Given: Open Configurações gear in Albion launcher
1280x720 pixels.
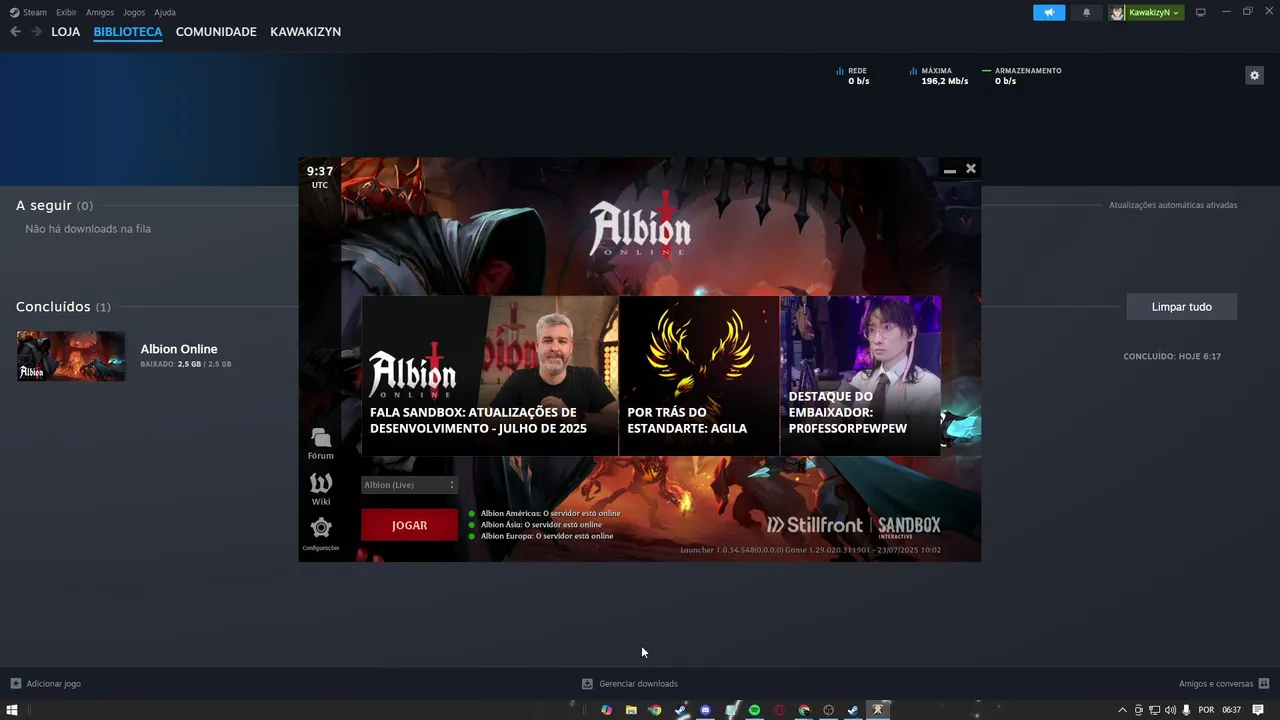Looking at the screenshot, I should click(x=320, y=528).
